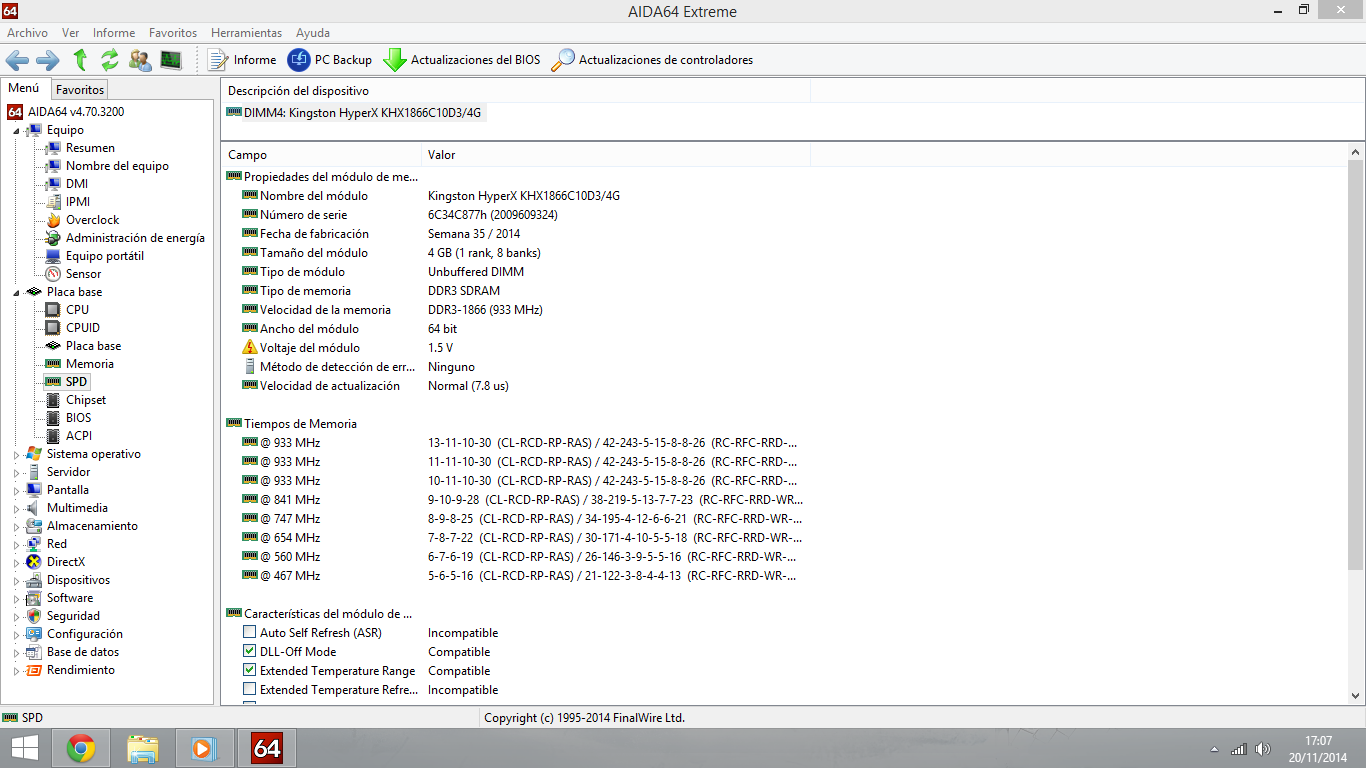Open PC Backup from the toolbar
Viewport: 1366px width, 768px height.
click(330, 60)
